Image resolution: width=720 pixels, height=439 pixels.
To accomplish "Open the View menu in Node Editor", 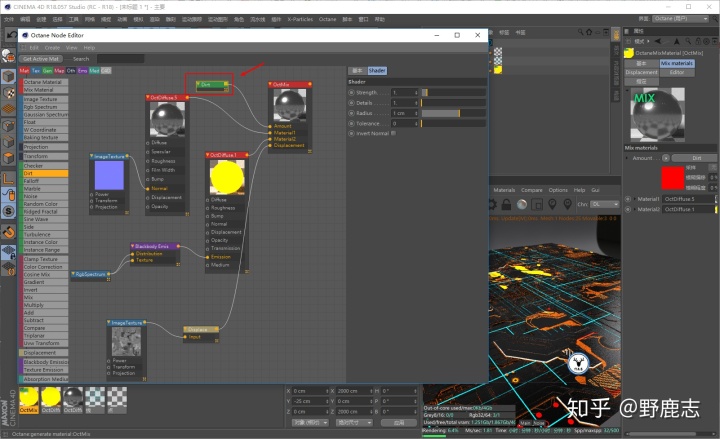I will click(x=72, y=48).
